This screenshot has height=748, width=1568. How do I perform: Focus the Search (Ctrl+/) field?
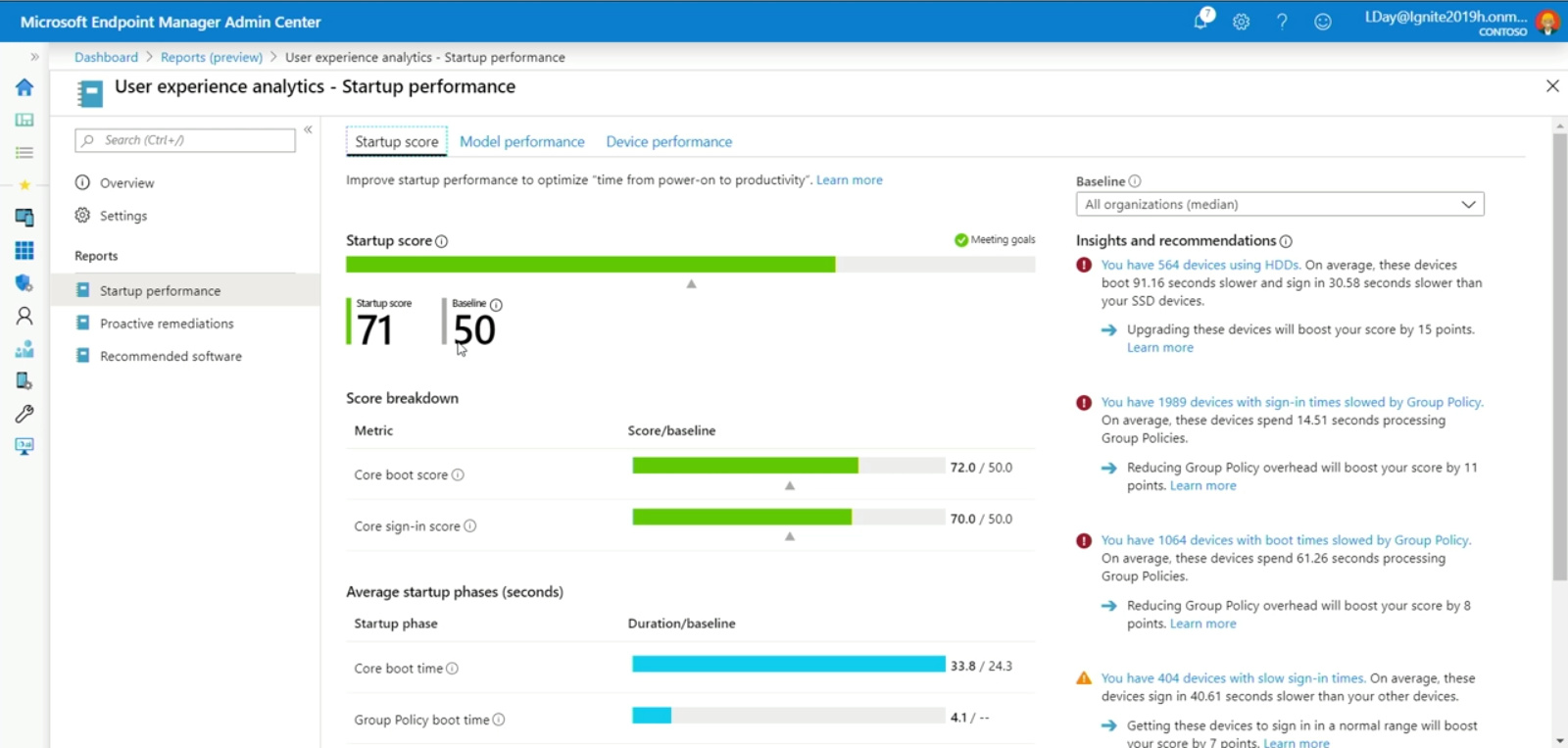[185, 140]
